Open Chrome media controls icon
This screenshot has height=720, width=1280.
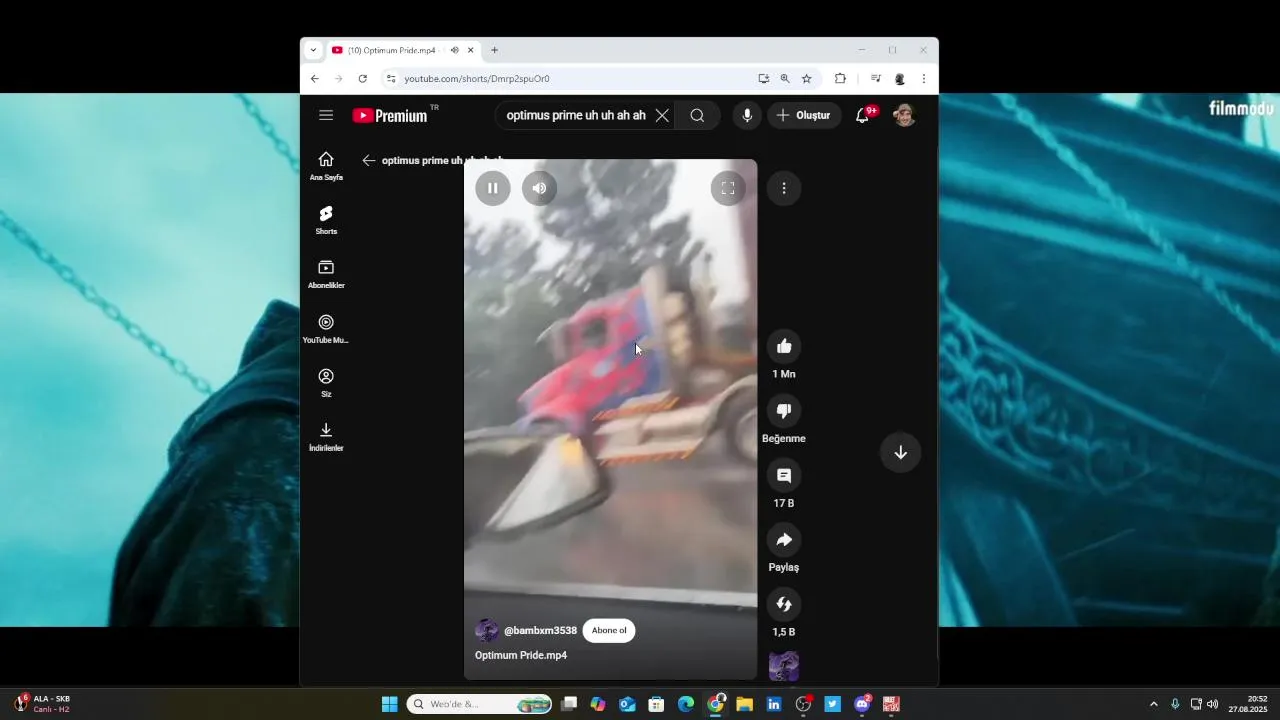(x=875, y=78)
